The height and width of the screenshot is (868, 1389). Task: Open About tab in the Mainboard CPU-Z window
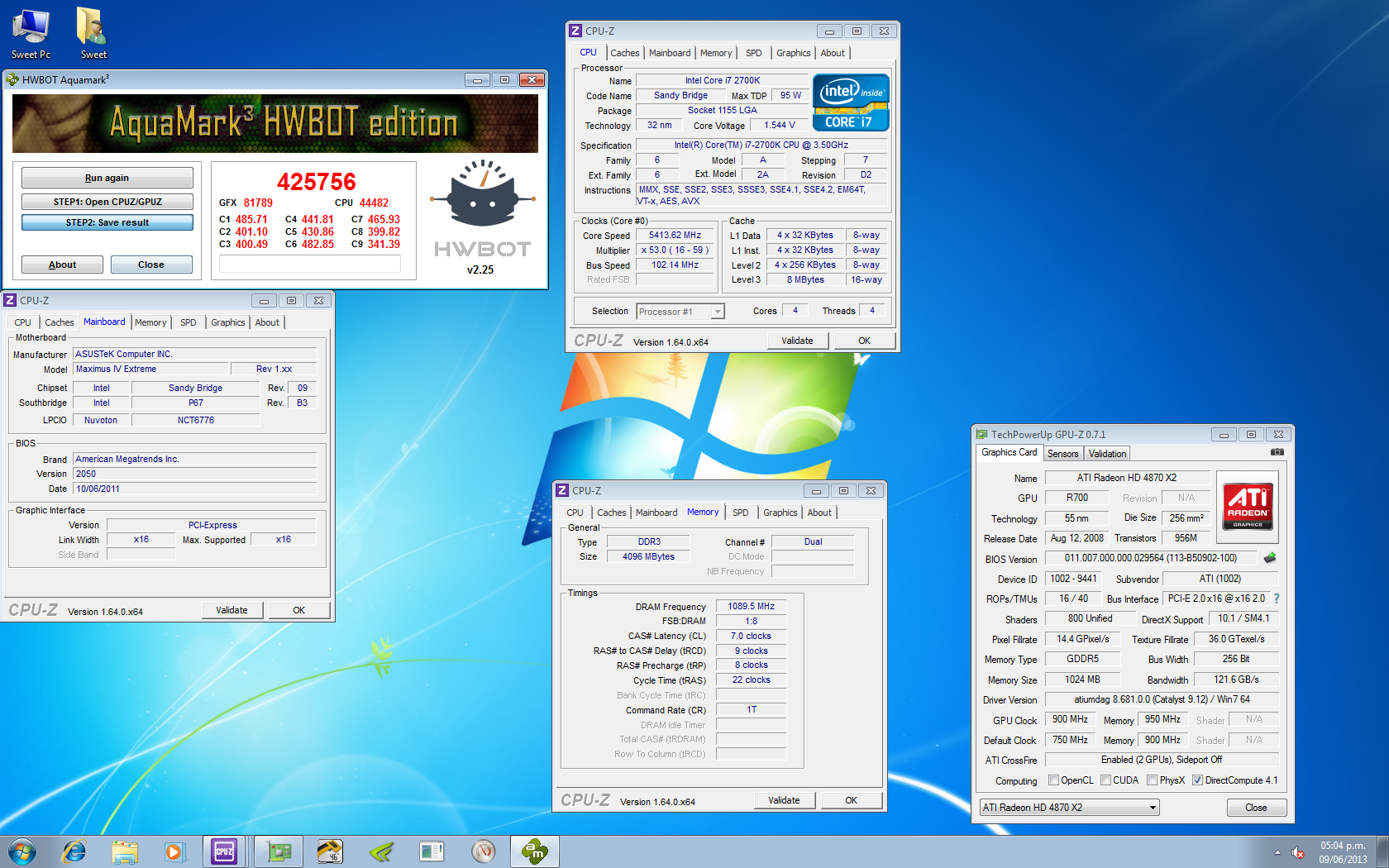tap(267, 322)
